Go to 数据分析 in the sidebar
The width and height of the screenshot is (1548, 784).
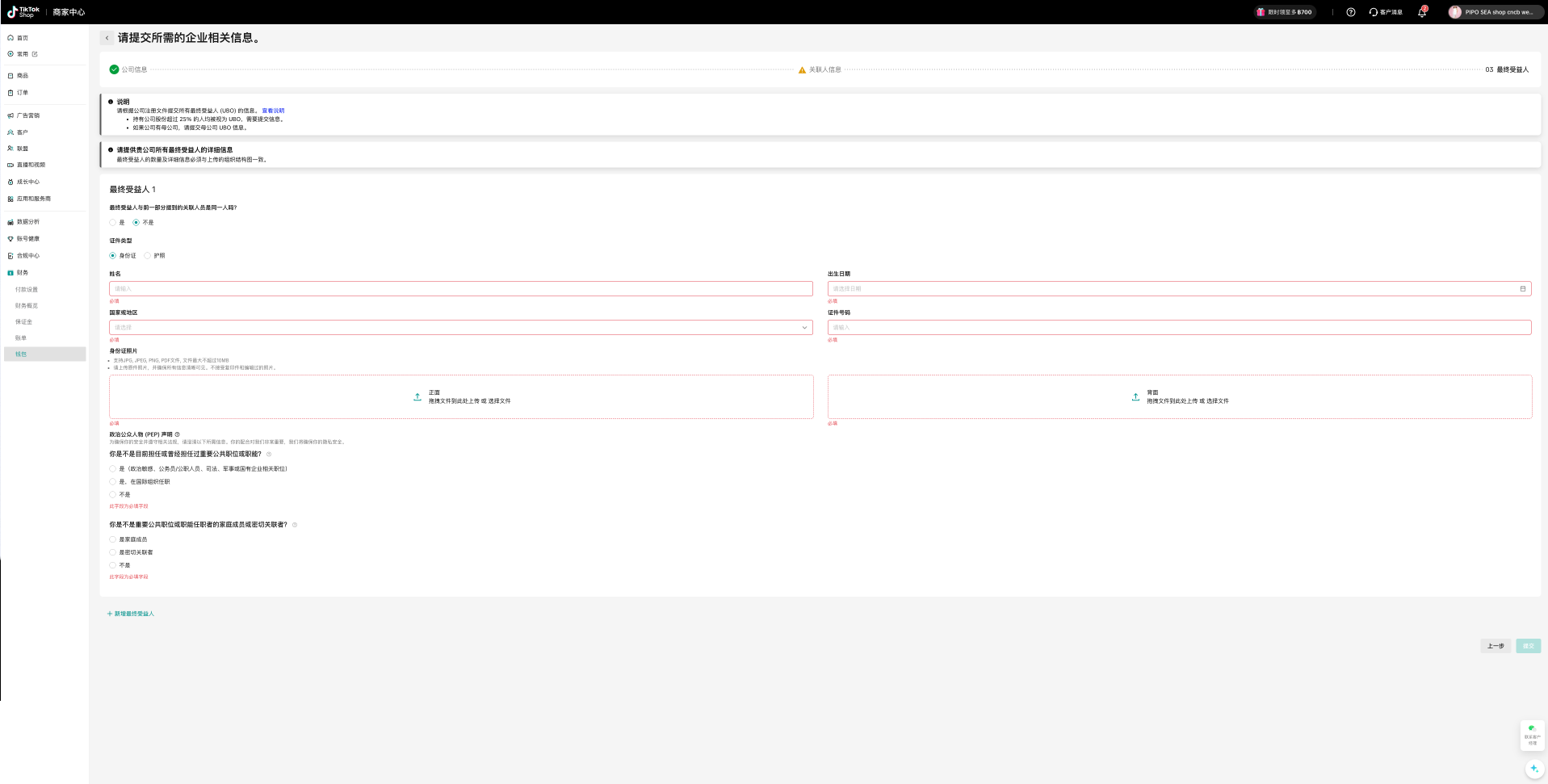click(x=28, y=222)
